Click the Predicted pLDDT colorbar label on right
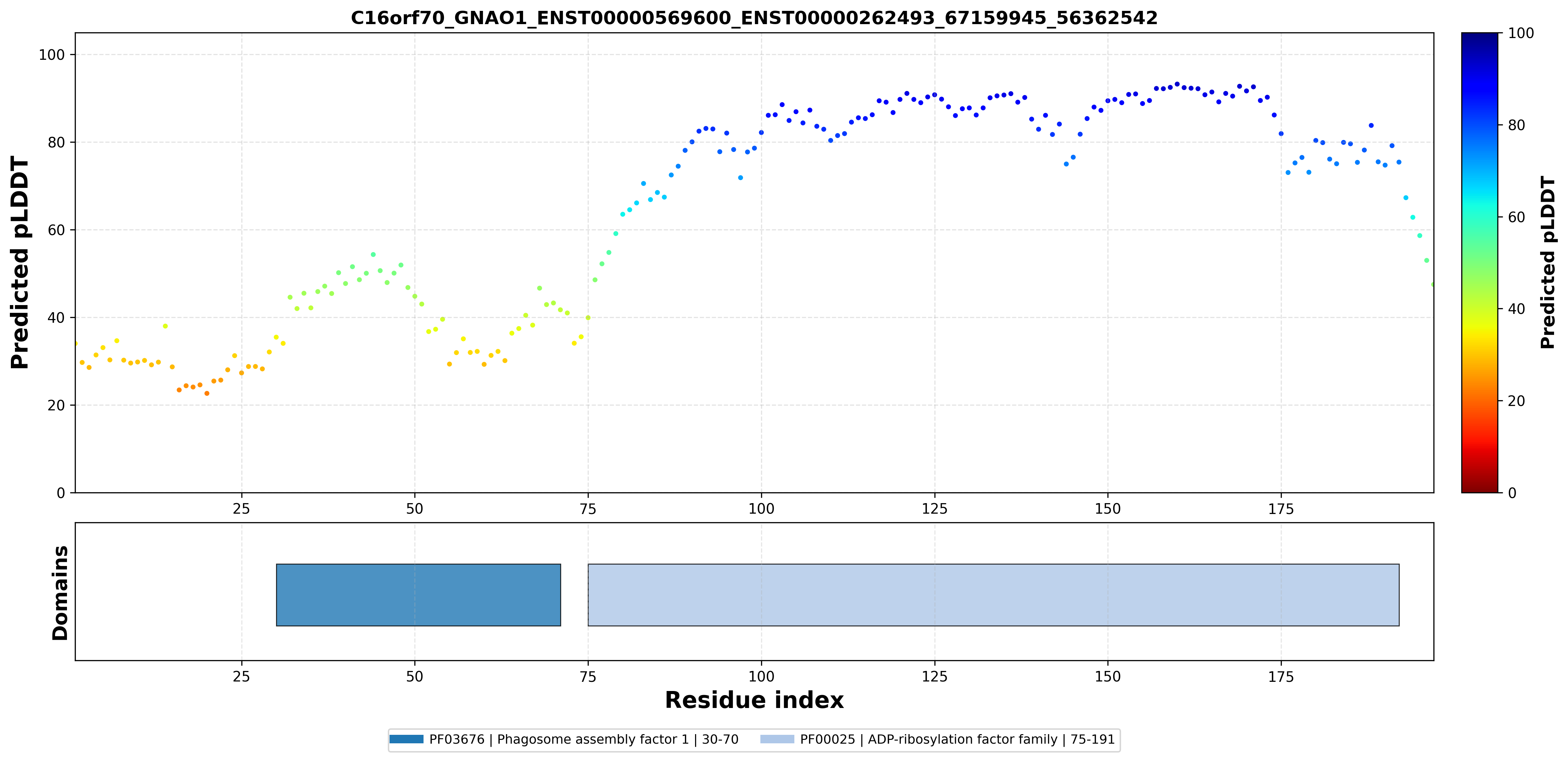 [x=1547, y=263]
